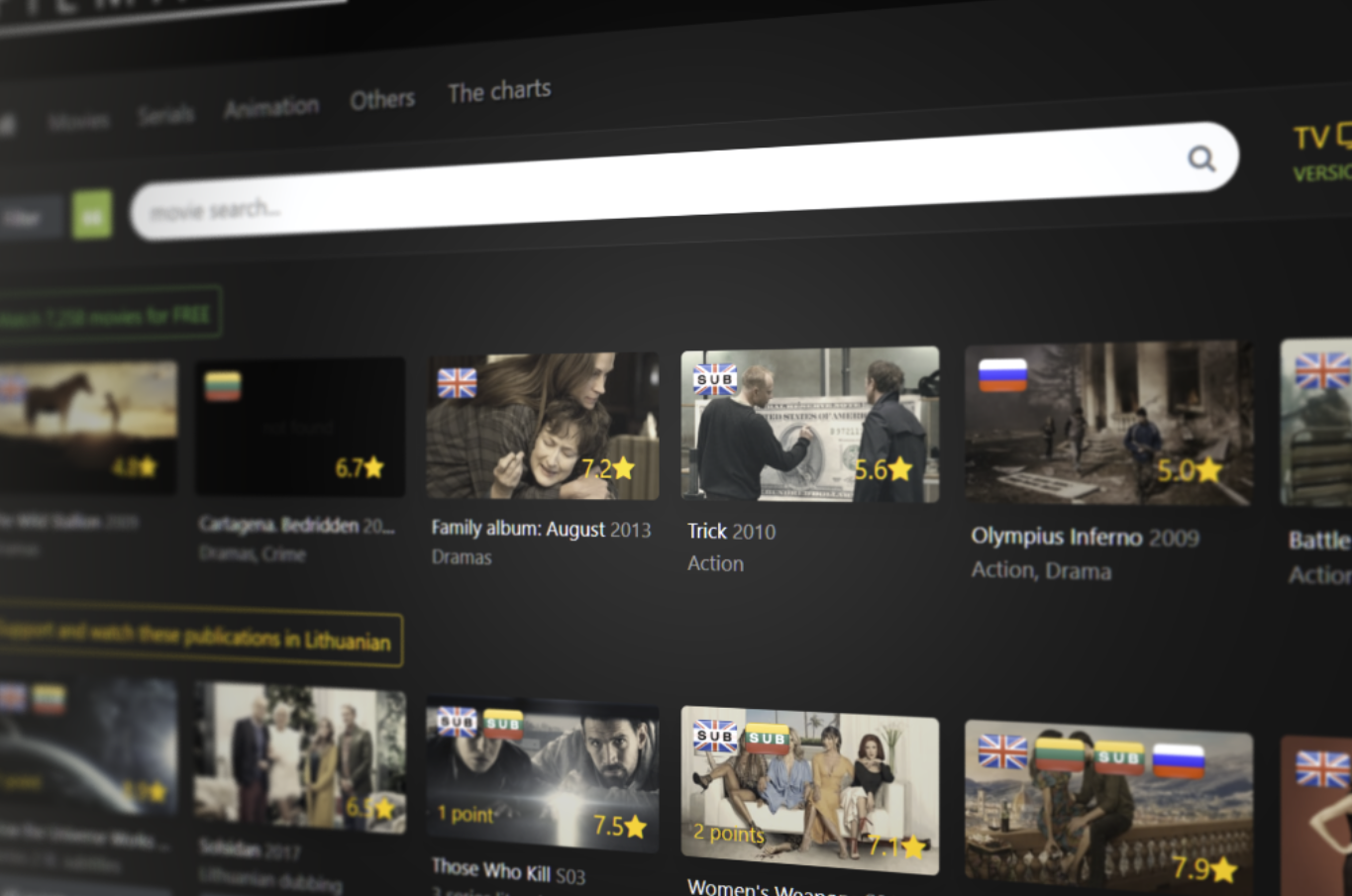Expand the Filter options
Viewport: 1352px width, 896px height.
coord(25,218)
